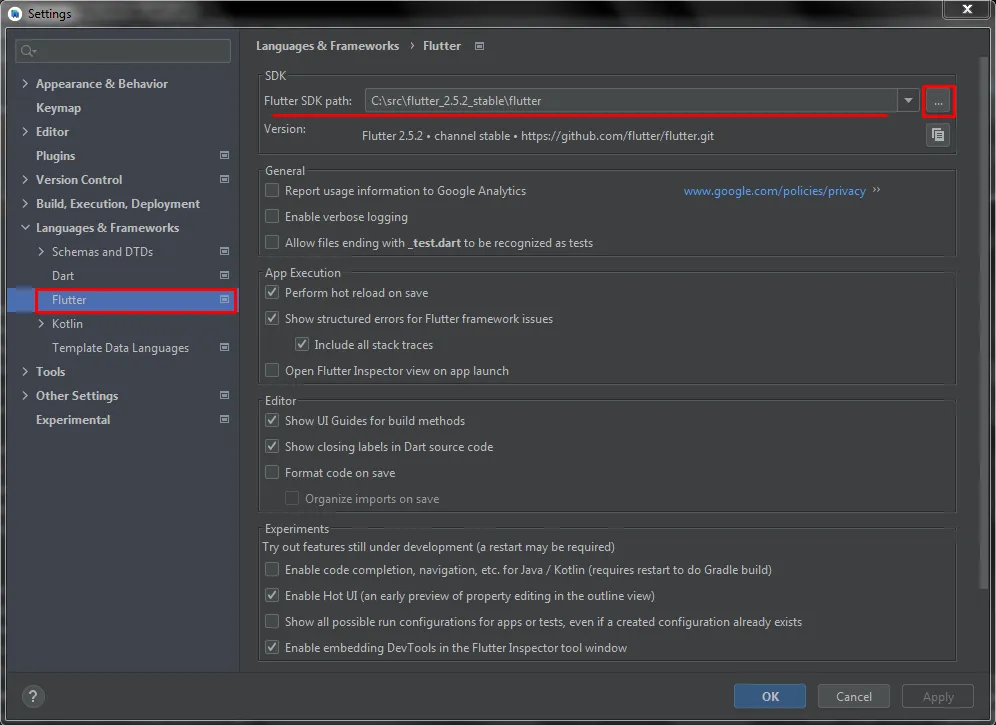Uncheck Include all stack traces
Viewport: 996px width, 725px height.
[x=302, y=344]
